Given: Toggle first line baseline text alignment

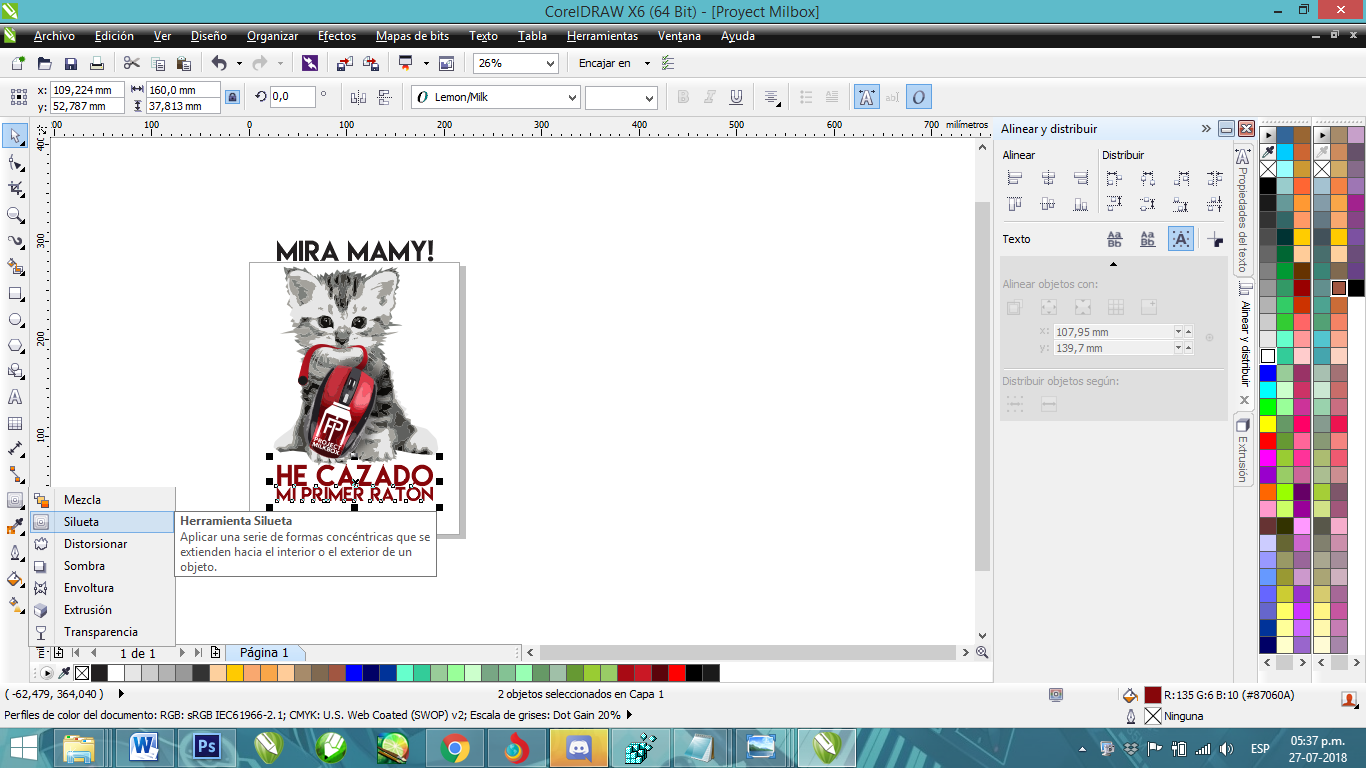Looking at the screenshot, I should (x=1115, y=239).
